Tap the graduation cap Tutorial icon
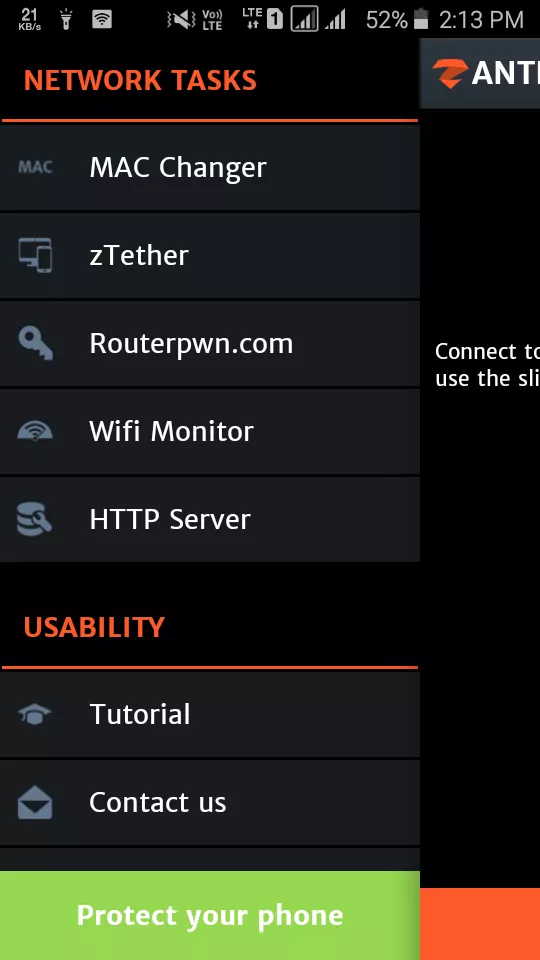The height and width of the screenshot is (960, 540). click(x=35, y=714)
